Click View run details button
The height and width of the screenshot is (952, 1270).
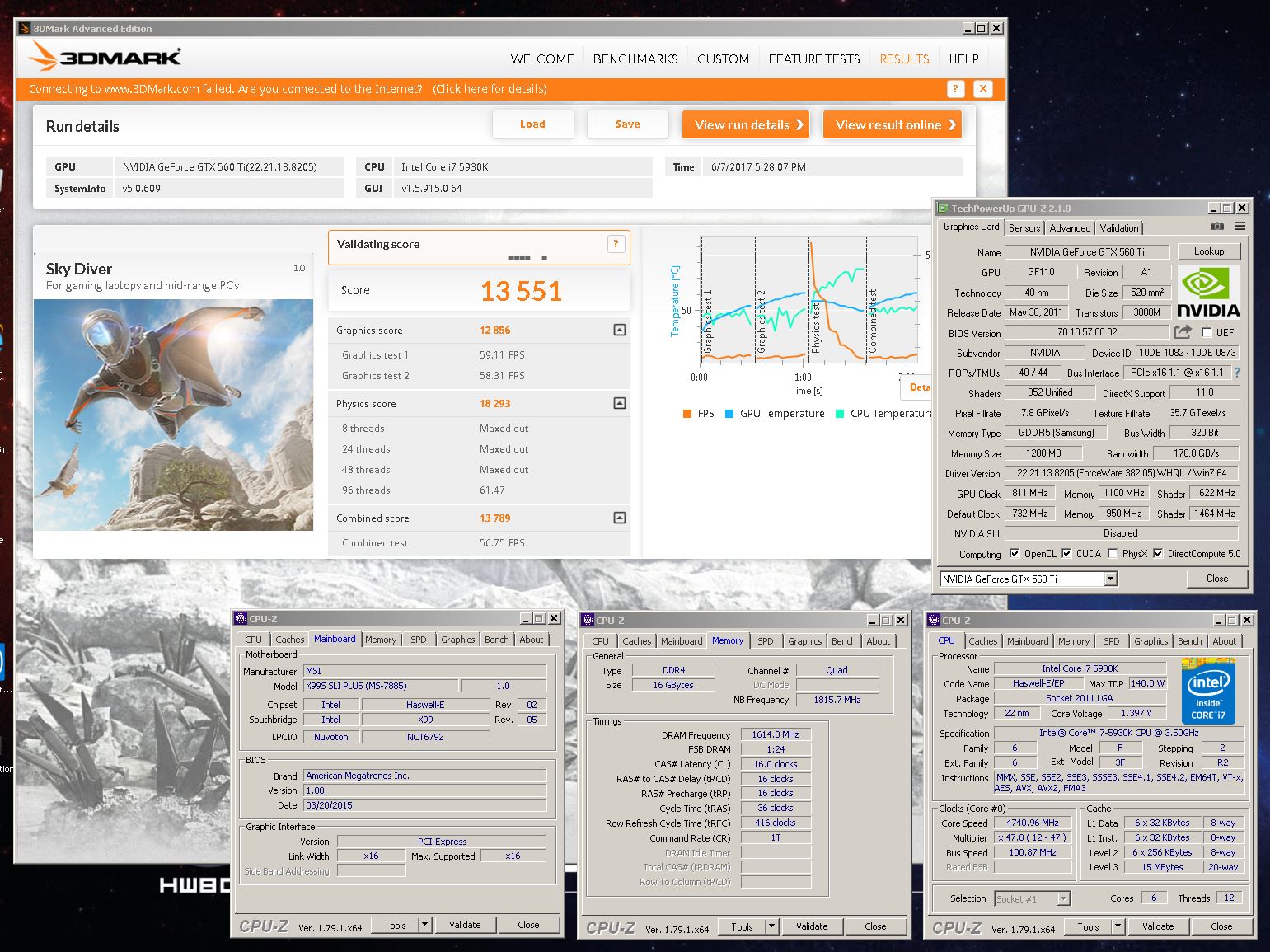[746, 125]
